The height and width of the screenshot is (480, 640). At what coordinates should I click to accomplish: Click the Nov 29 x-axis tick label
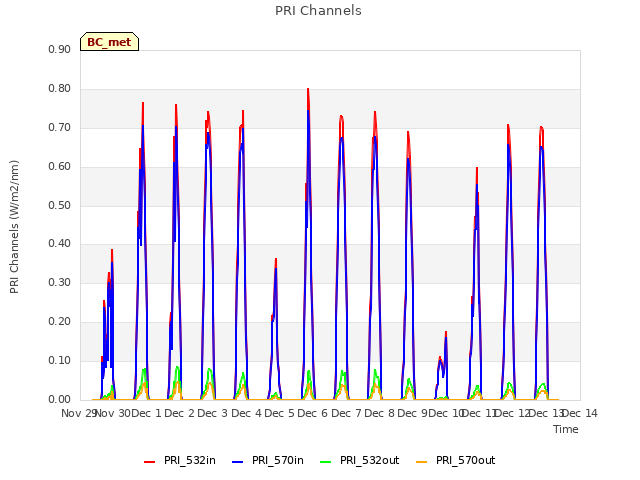click(78, 413)
